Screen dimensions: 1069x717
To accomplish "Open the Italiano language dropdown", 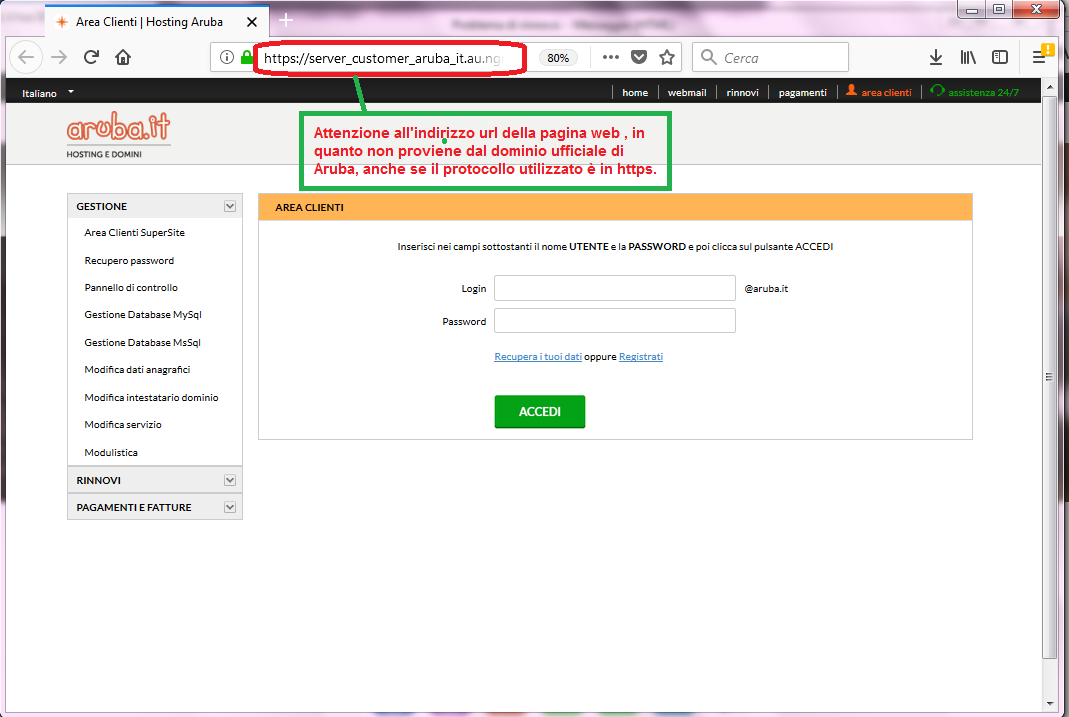I will click(x=47, y=93).
